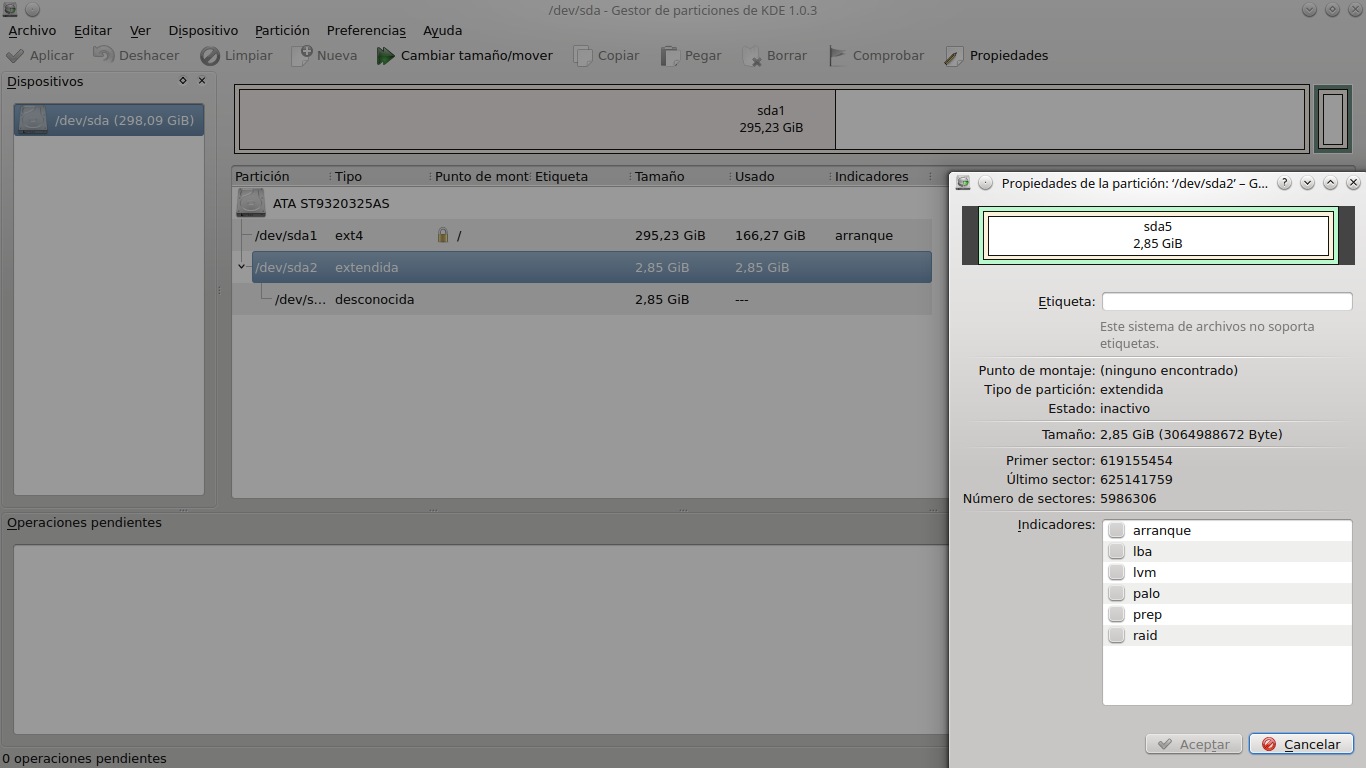Image resolution: width=1366 pixels, height=768 pixels.
Task: Click the Número de sectores value 5986306
Action: [x=1128, y=498]
